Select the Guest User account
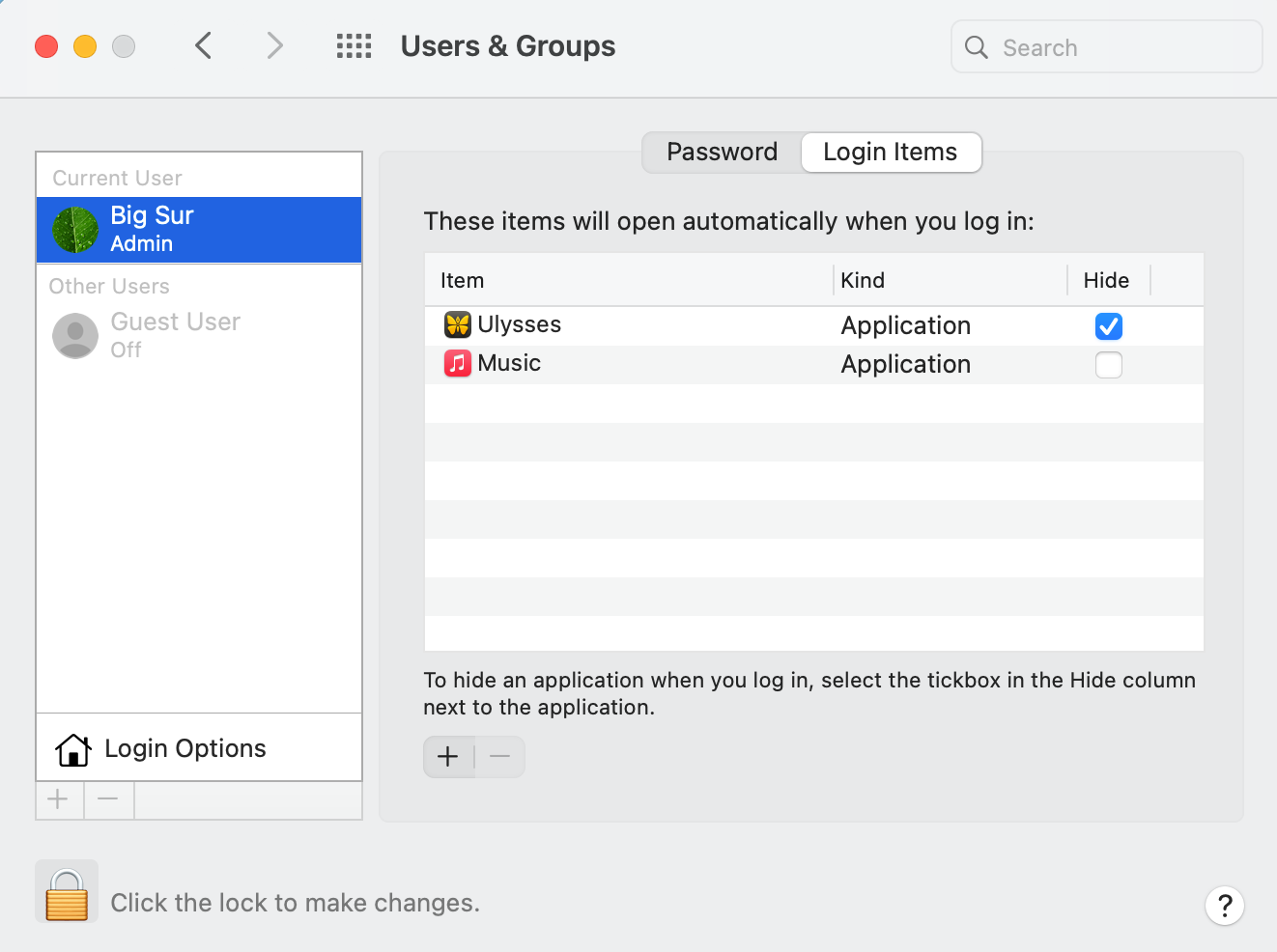 click(x=175, y=335)
